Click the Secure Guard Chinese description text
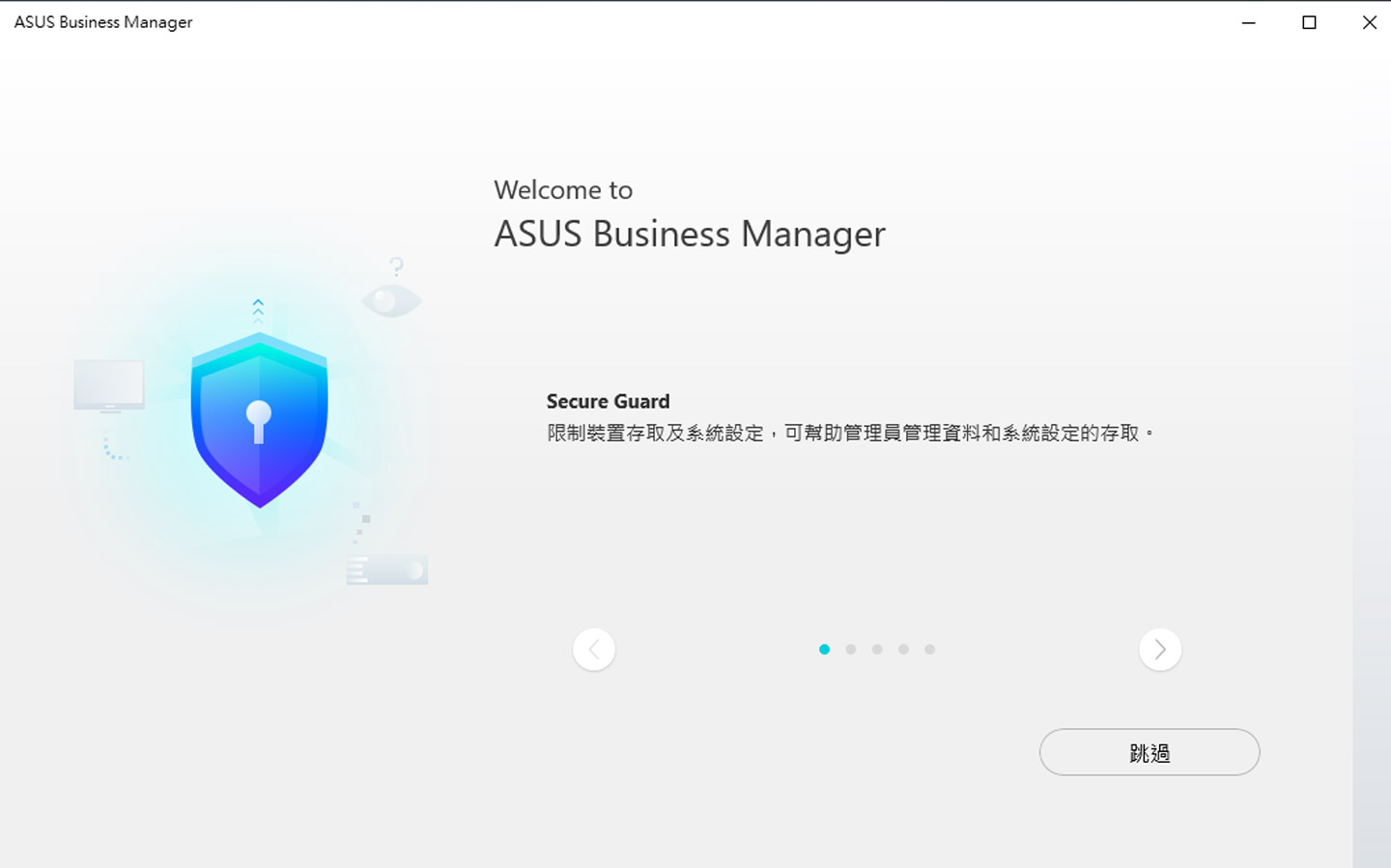The height and width of the screenshot is (868, 1391). pos(848,433)
